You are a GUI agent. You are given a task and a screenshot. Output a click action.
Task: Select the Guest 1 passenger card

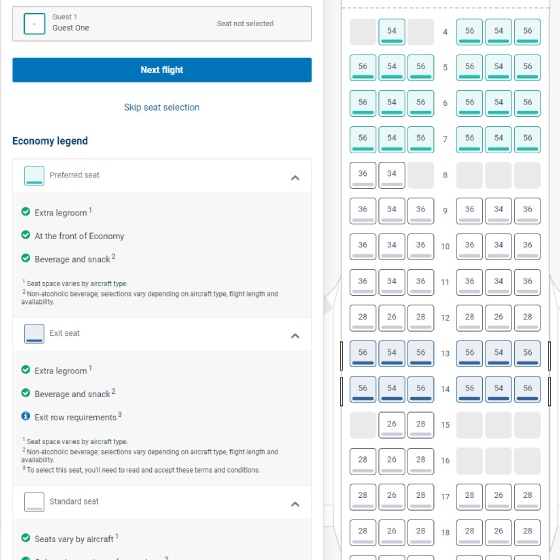click(162, 24)
